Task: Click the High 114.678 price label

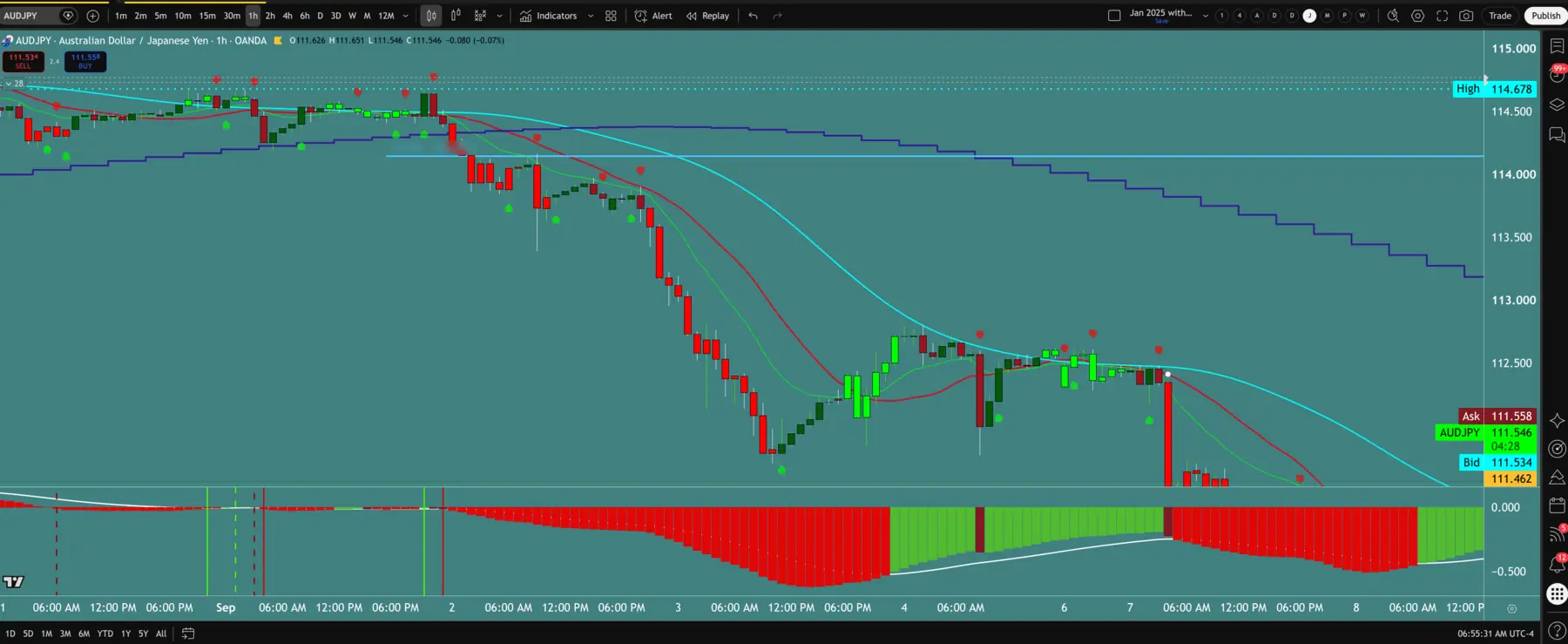Action: click(1495, 89)
